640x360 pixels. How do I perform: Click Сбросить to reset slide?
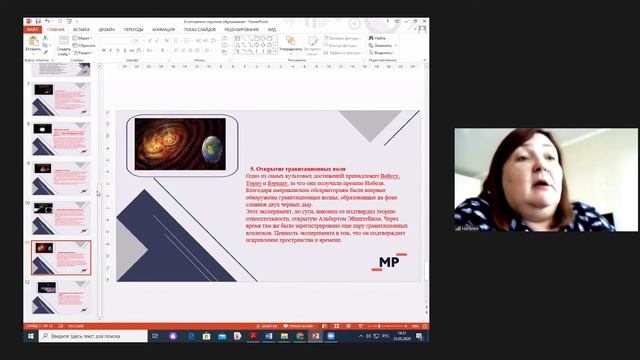point(84,45)
